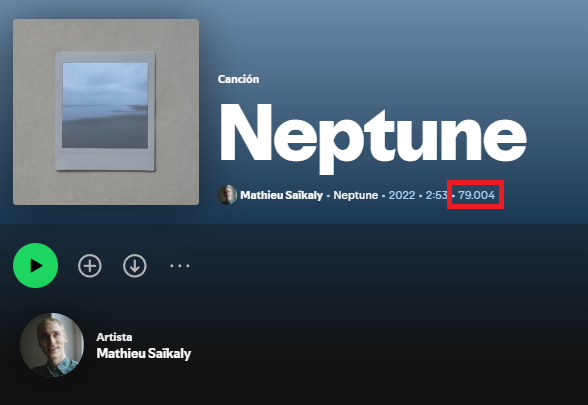Click the Canción type label

pos(238,79)
